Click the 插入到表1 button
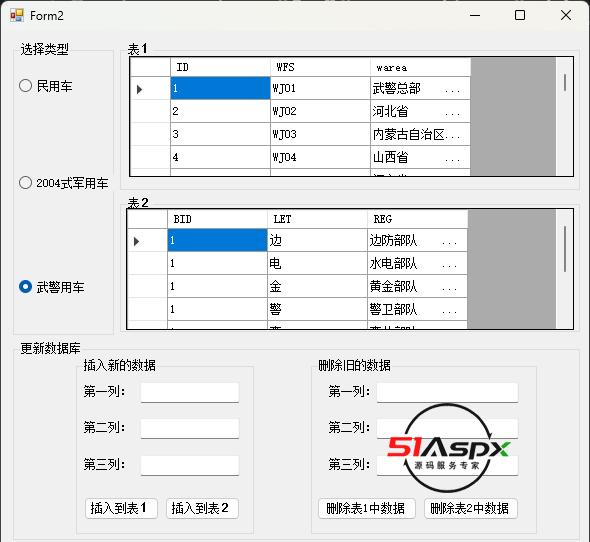Image resolution: width=590 pixels, height=542 pixels. pyautogui.click(x=121, y=509)
